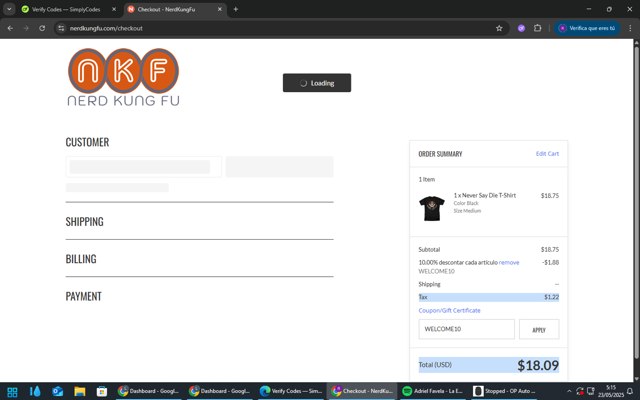Open File Explorer from taskbar
This screenshot has width=640, height=400.
click(80, 391)
